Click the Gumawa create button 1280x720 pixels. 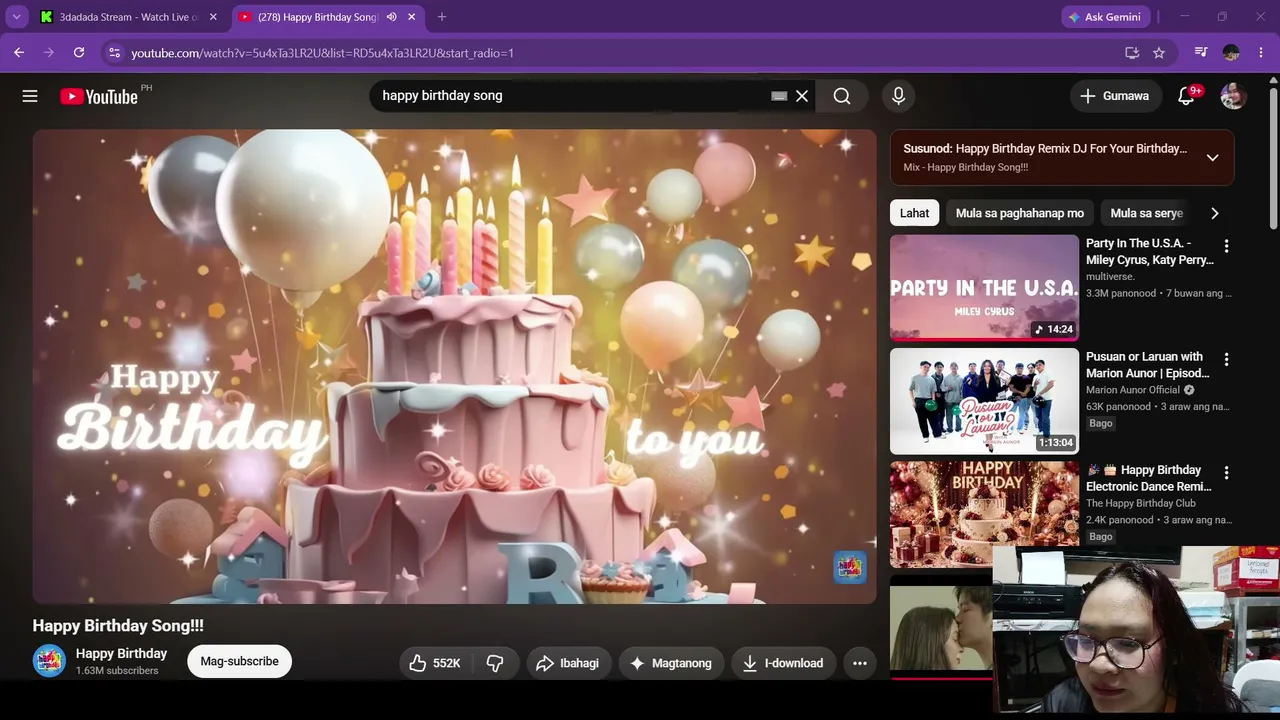click(1114, 96)
